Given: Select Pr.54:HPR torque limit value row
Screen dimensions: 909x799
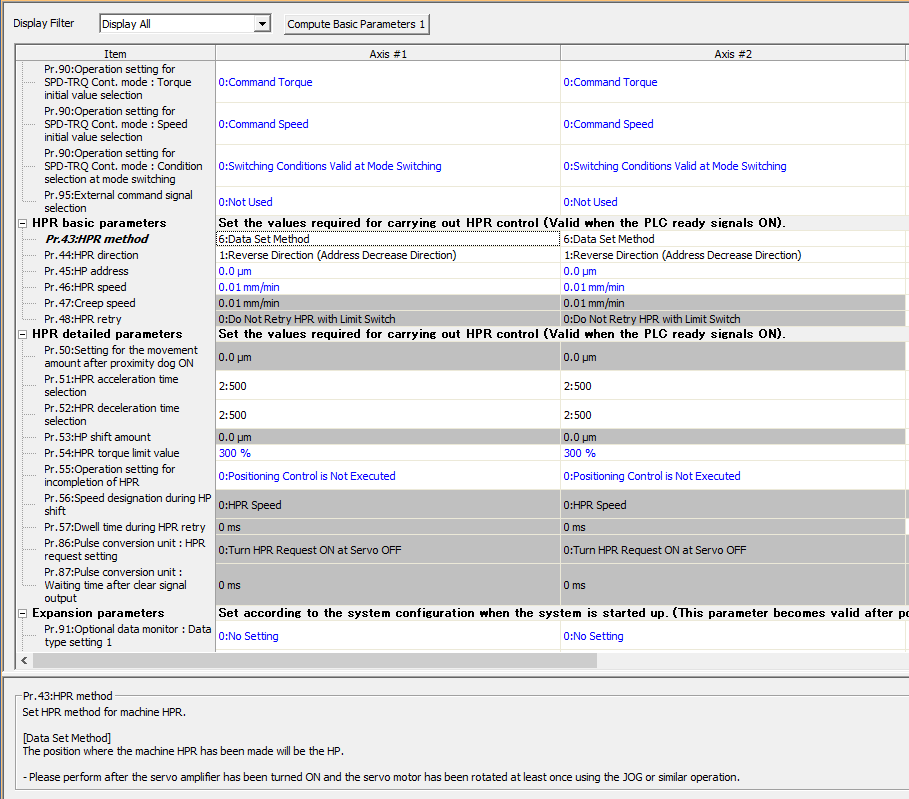Looking at the screenshot, I should tap(112, 453).
